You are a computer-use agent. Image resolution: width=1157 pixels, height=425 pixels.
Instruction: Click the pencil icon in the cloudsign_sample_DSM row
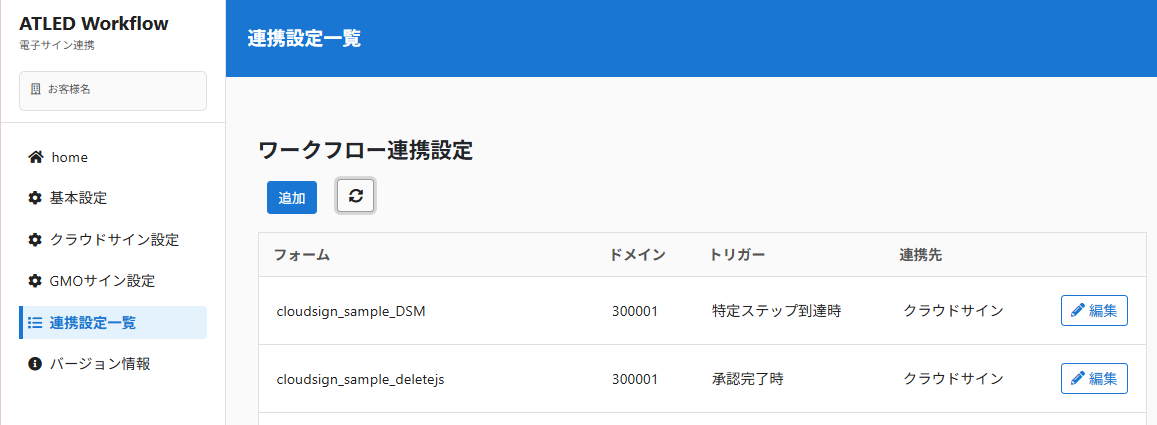tap(1077, 311)
